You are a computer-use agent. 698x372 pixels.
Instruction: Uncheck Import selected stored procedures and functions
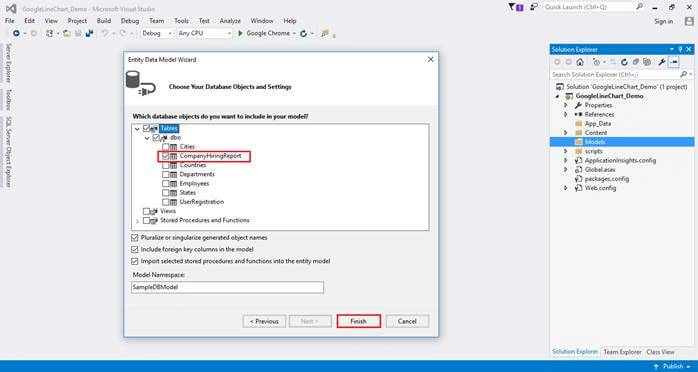pyautogui.click(x=134, y=261)
